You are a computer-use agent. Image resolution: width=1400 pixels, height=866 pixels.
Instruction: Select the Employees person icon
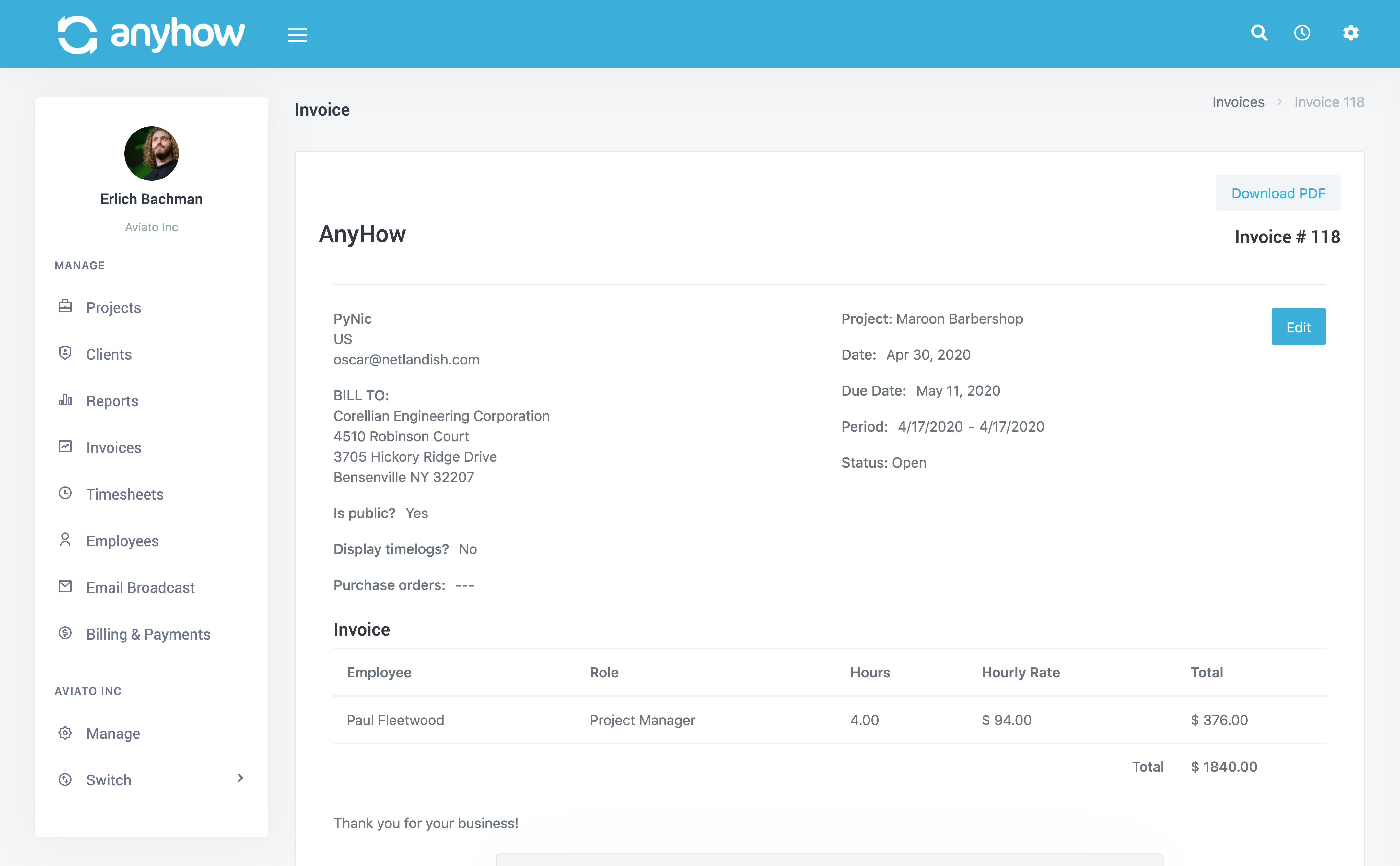click(65, 540)
